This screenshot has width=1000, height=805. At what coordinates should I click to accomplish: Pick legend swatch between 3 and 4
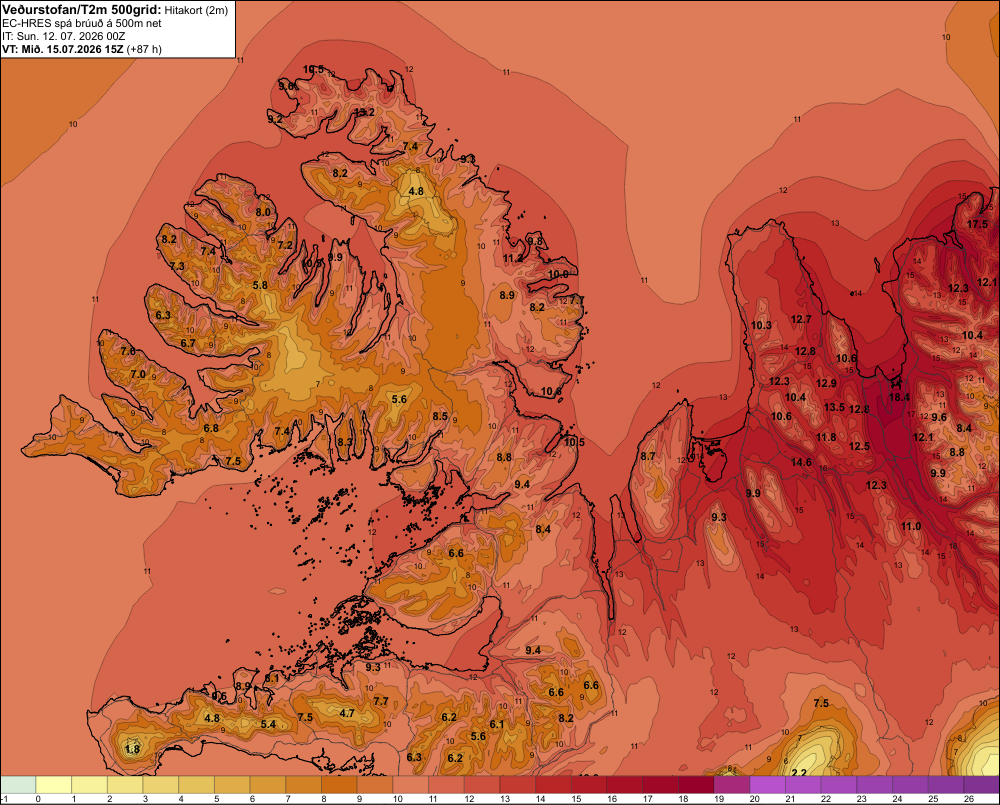coord(161,785)
